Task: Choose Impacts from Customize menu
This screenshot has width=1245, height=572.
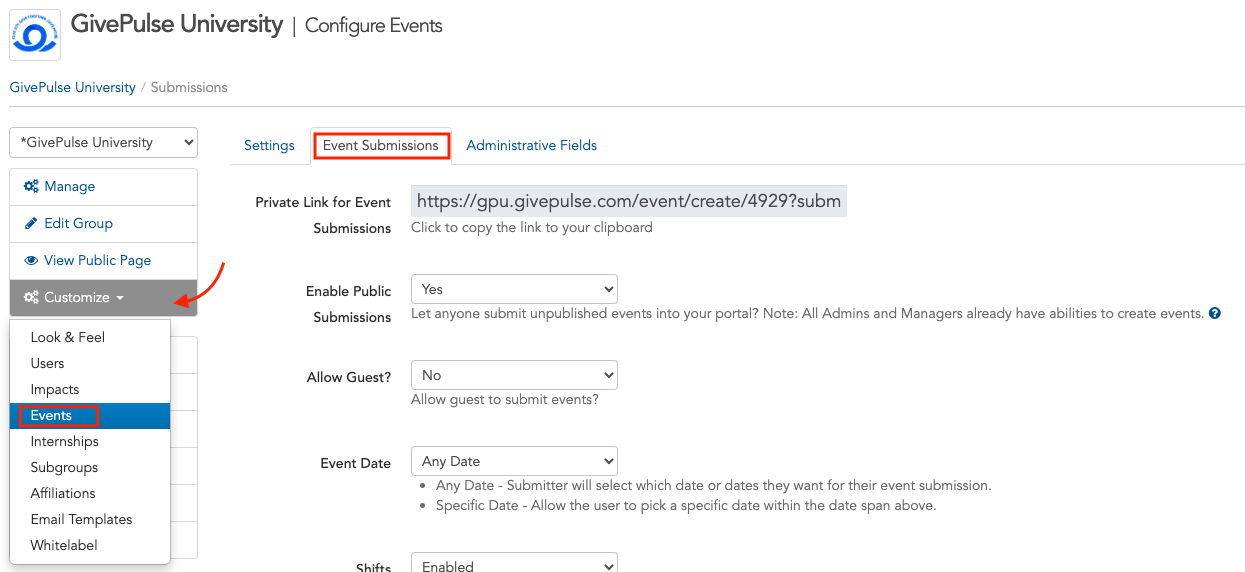Action: (x=90, y=389)
